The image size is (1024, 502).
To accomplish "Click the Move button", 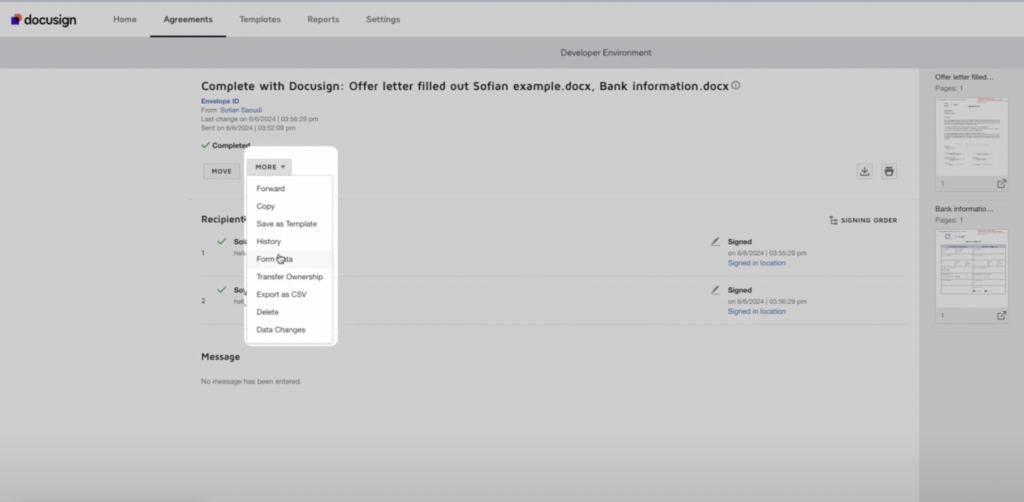I will tap(221, 171).
